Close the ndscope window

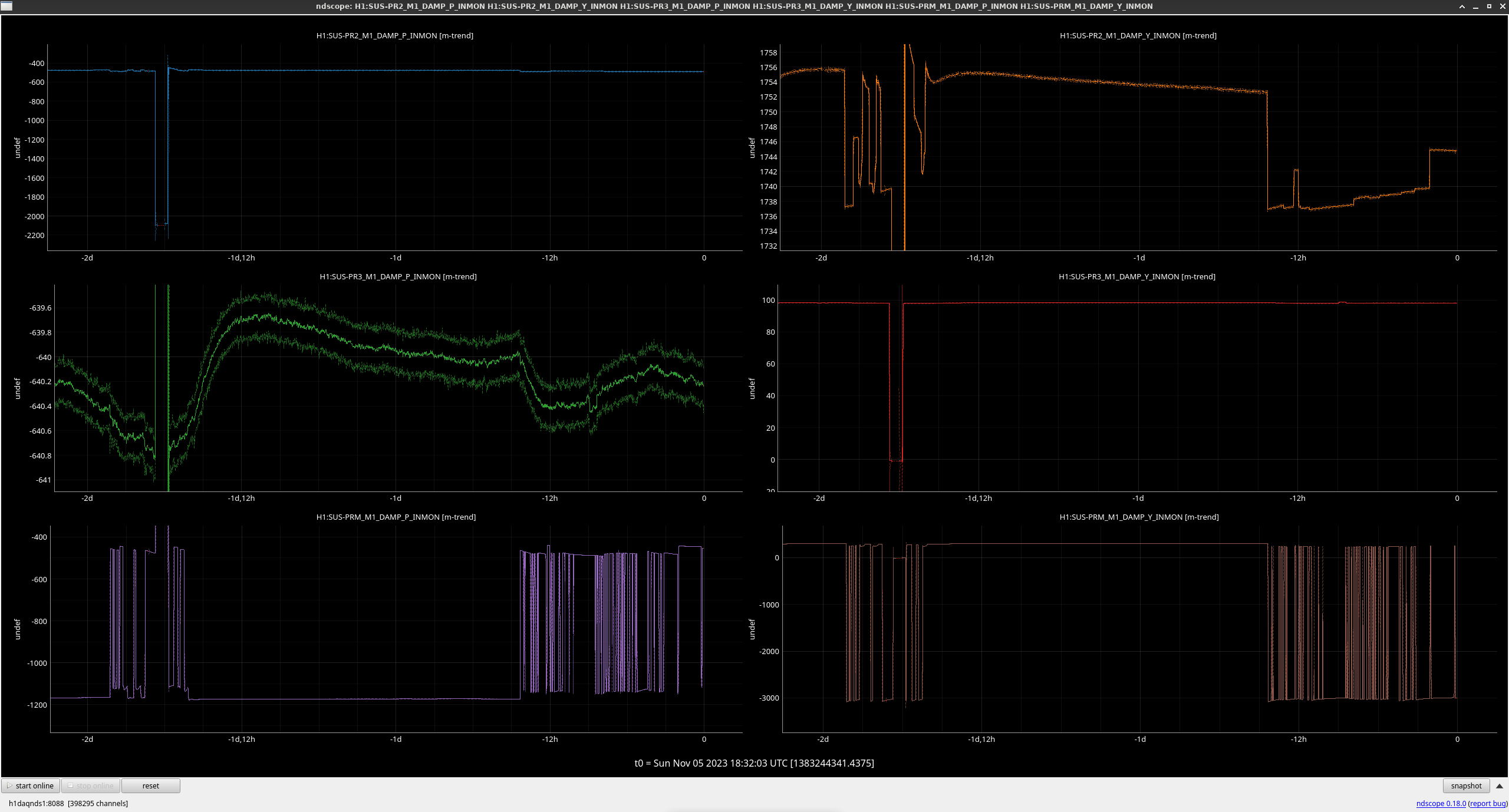[x=1502, y=6]
